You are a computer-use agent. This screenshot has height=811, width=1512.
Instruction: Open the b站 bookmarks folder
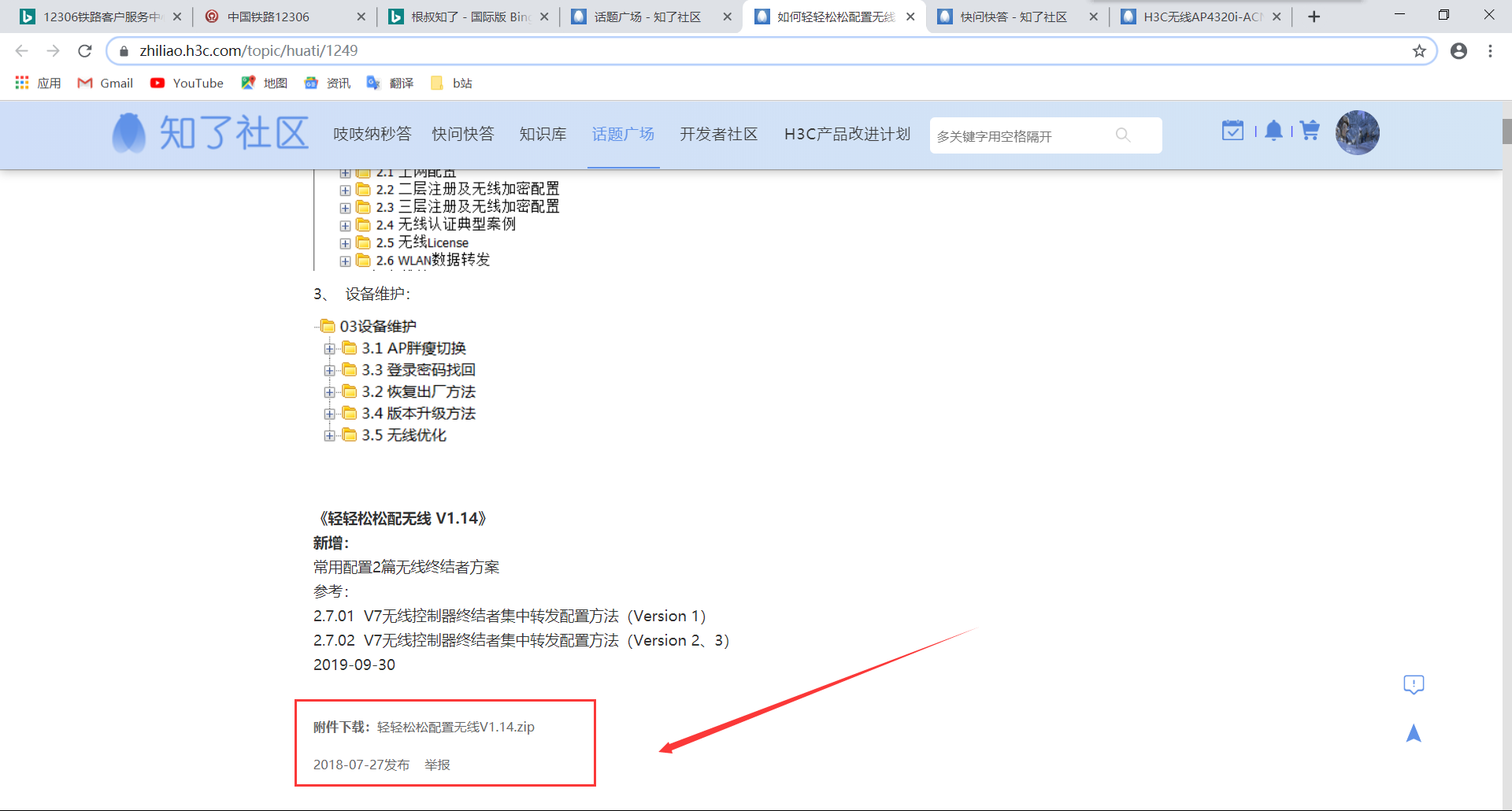tap(451, 83)
